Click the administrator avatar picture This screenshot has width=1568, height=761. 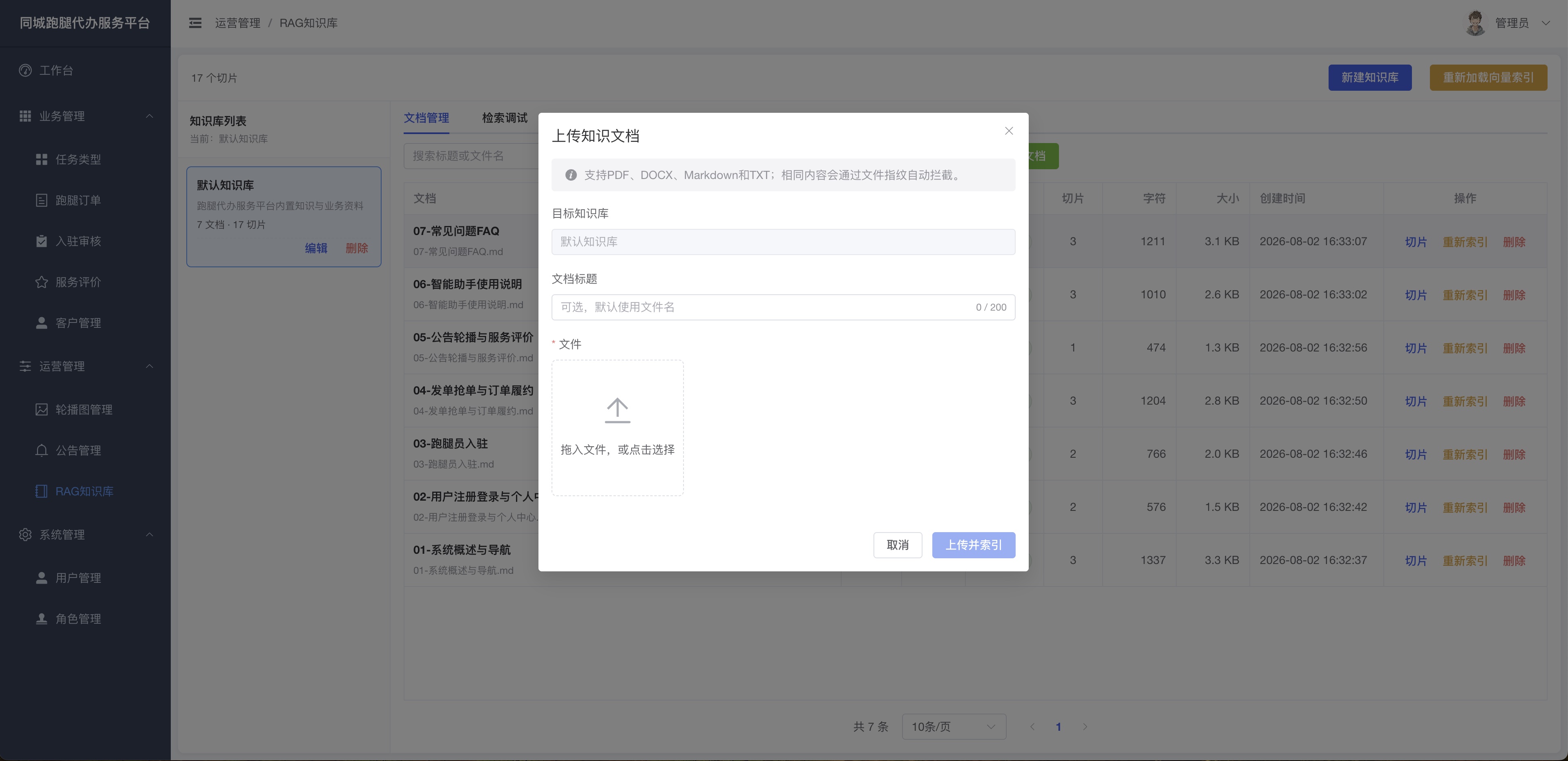[1475, 23]
